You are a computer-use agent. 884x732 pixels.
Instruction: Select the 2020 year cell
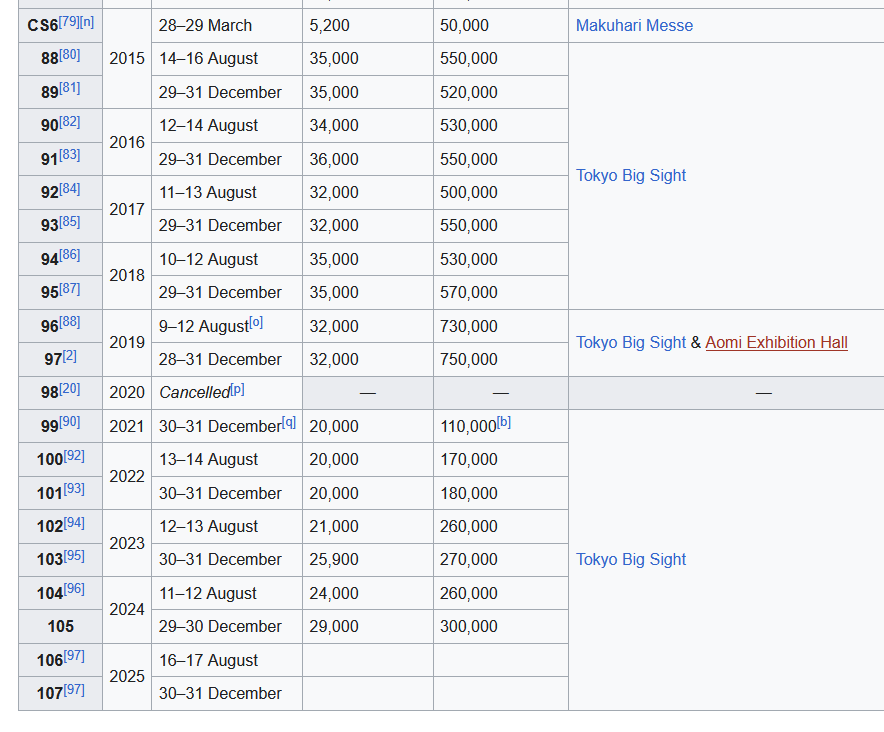click(127, 393)
